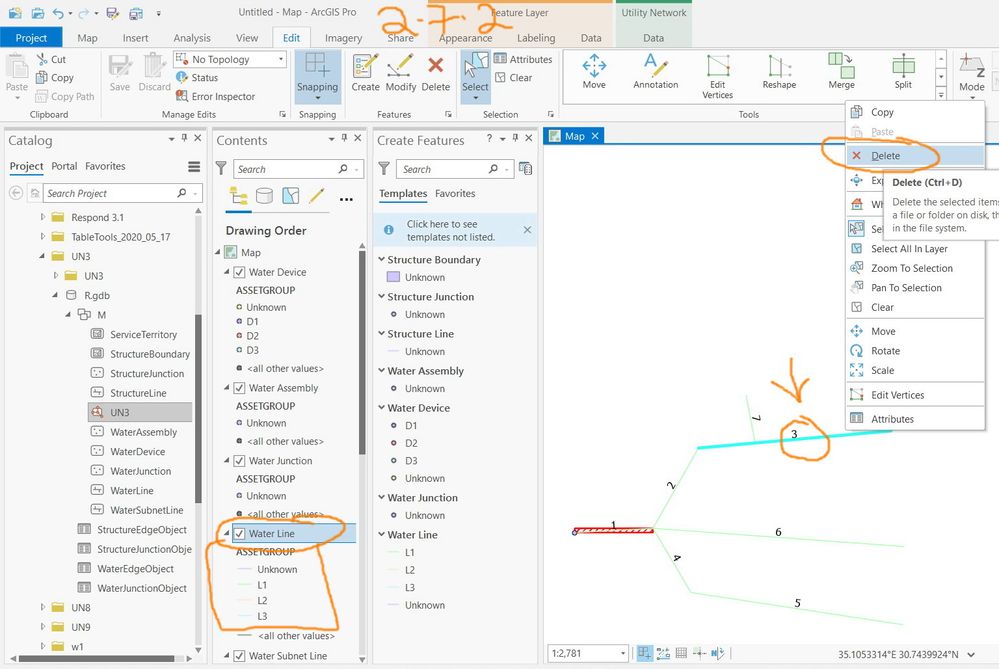Open Mode tool in ribbon

[972, 76]
